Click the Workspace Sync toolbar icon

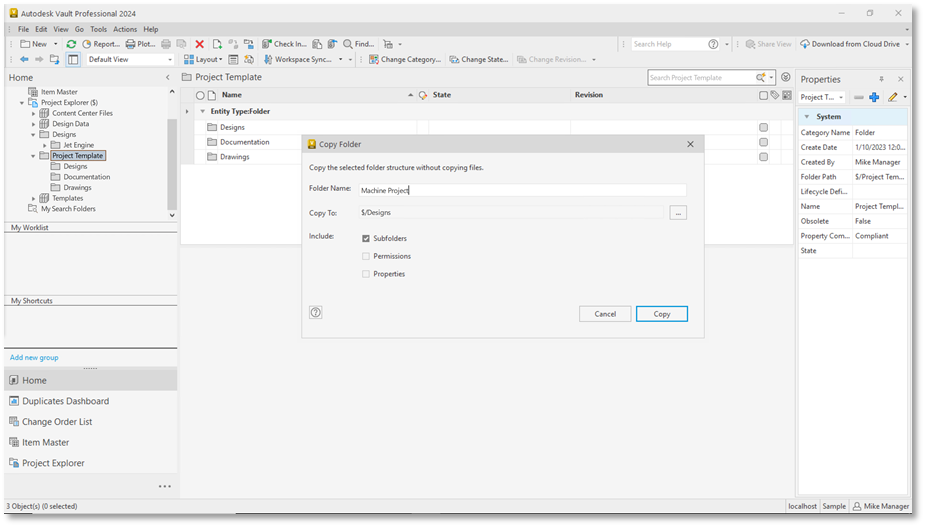(268, 60)
